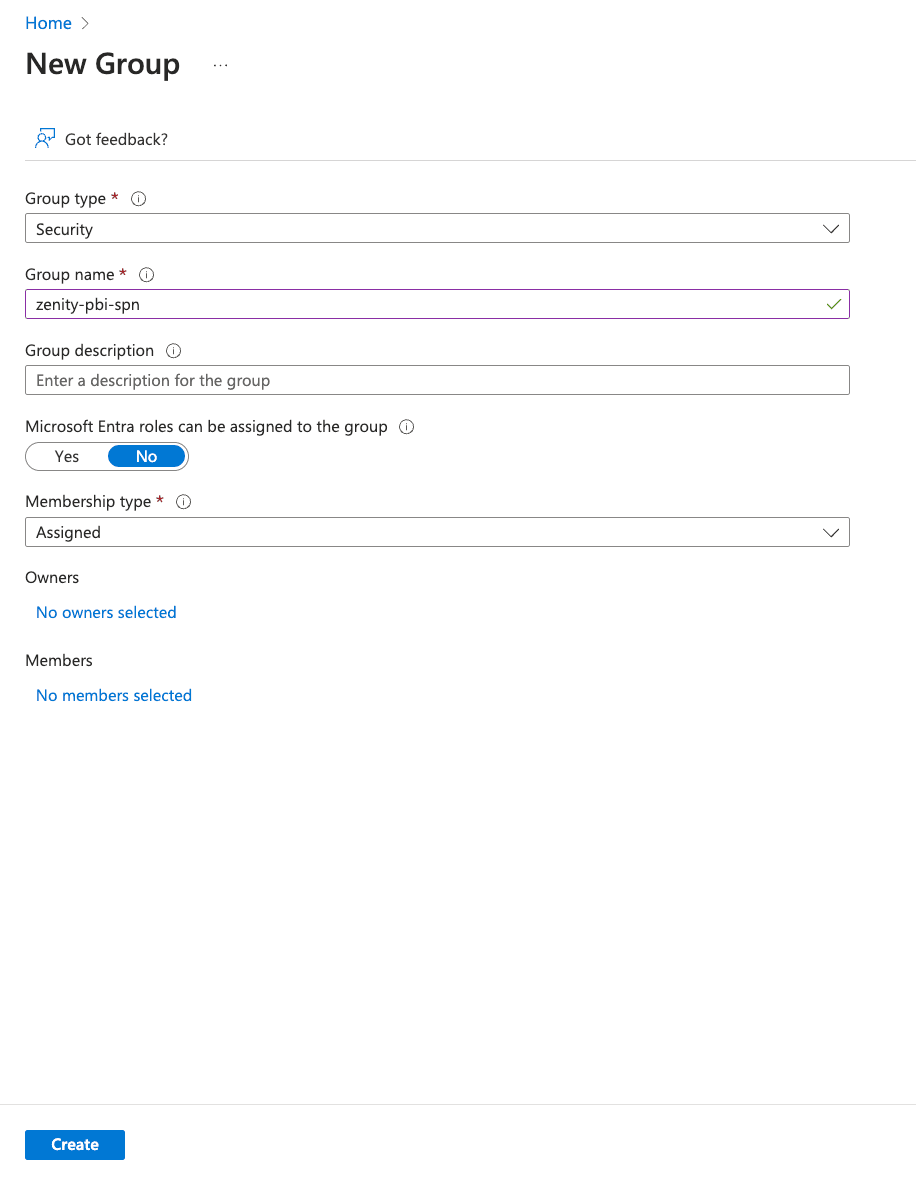Click the Group name label text
Screen dimensions: 916x1181
click(x=69, y=275)
